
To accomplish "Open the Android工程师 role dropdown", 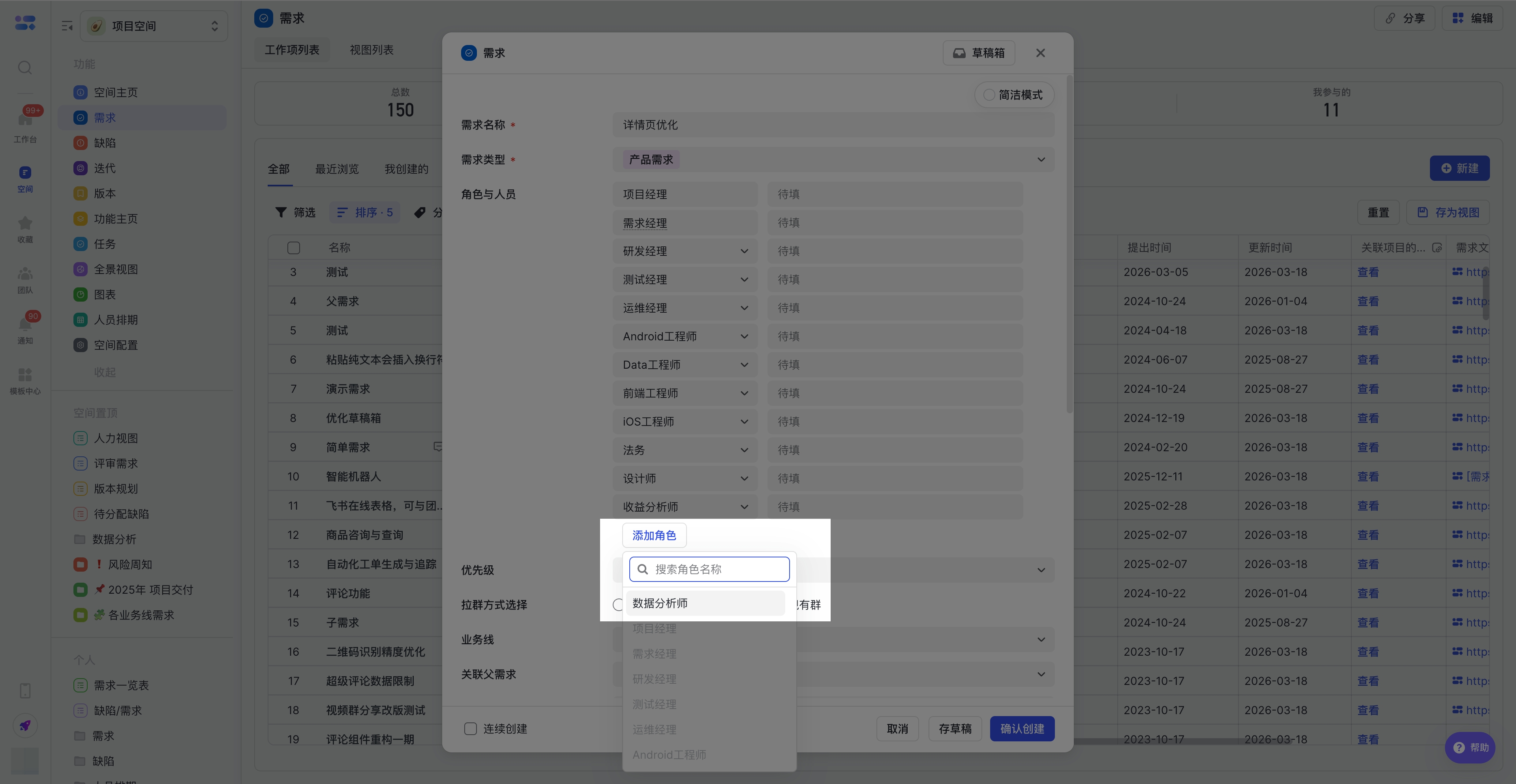I will 685,336.
